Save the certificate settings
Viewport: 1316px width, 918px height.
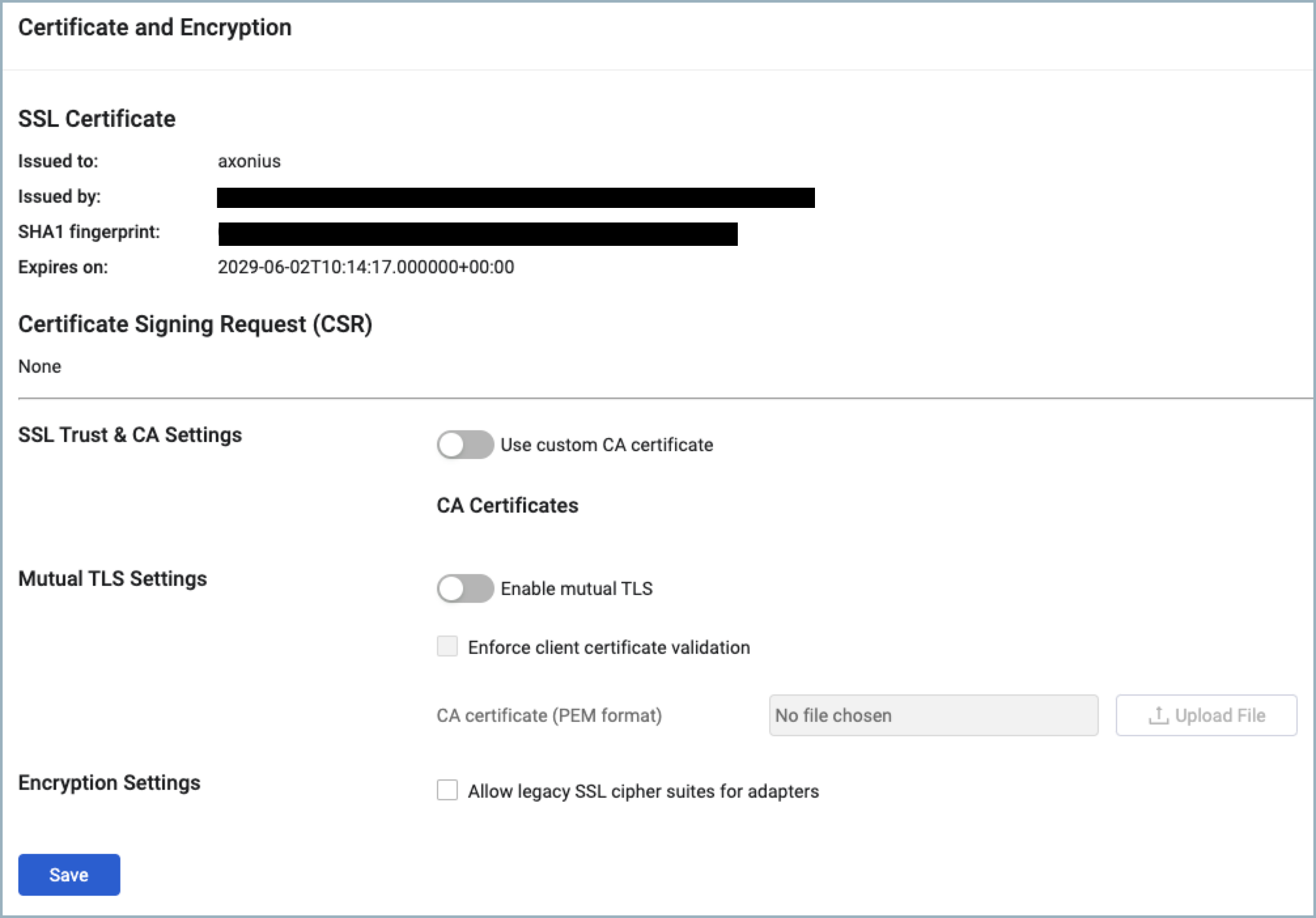coord(69,875)
